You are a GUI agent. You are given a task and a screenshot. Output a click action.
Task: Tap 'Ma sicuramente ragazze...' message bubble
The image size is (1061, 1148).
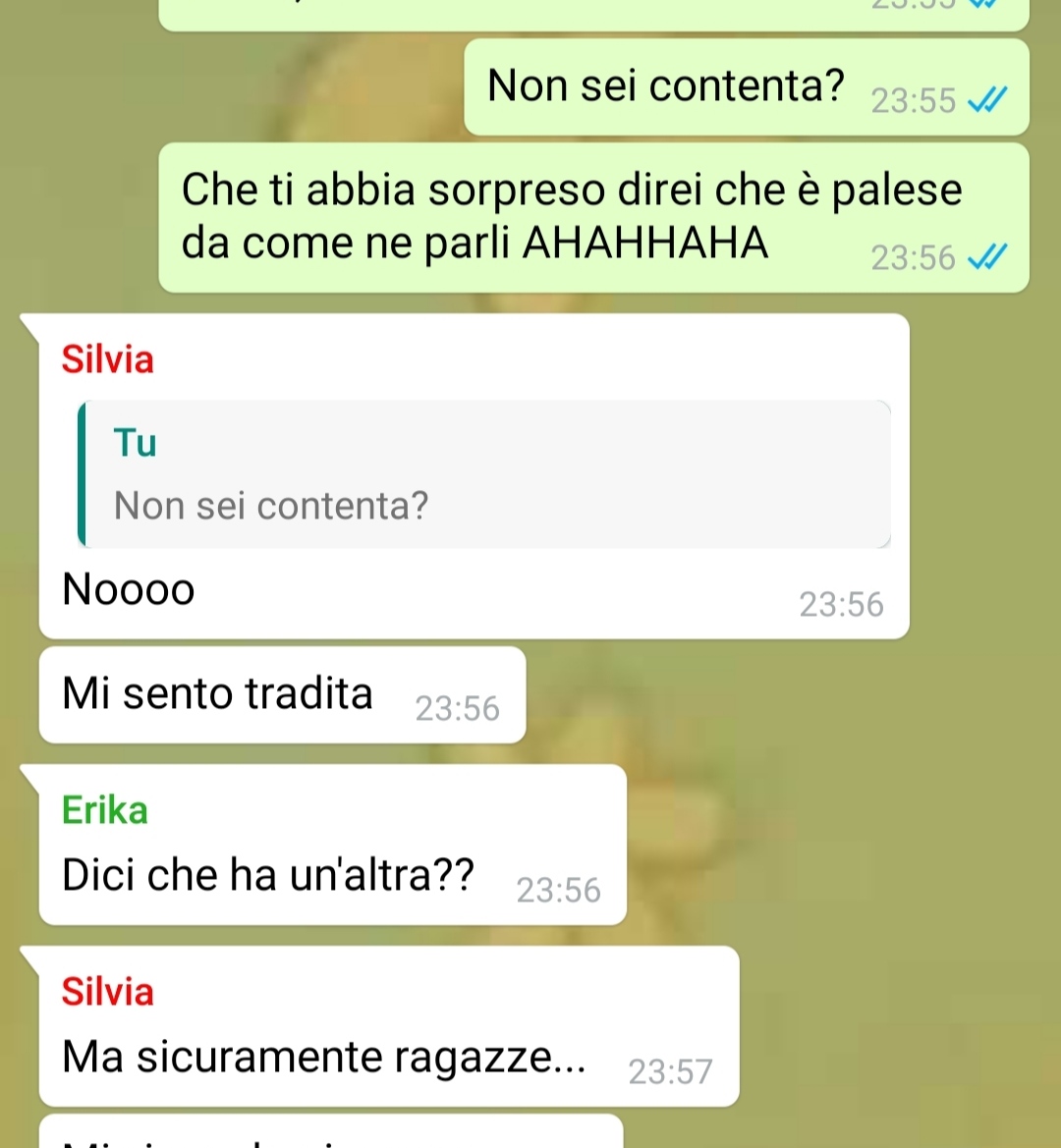389,1026
